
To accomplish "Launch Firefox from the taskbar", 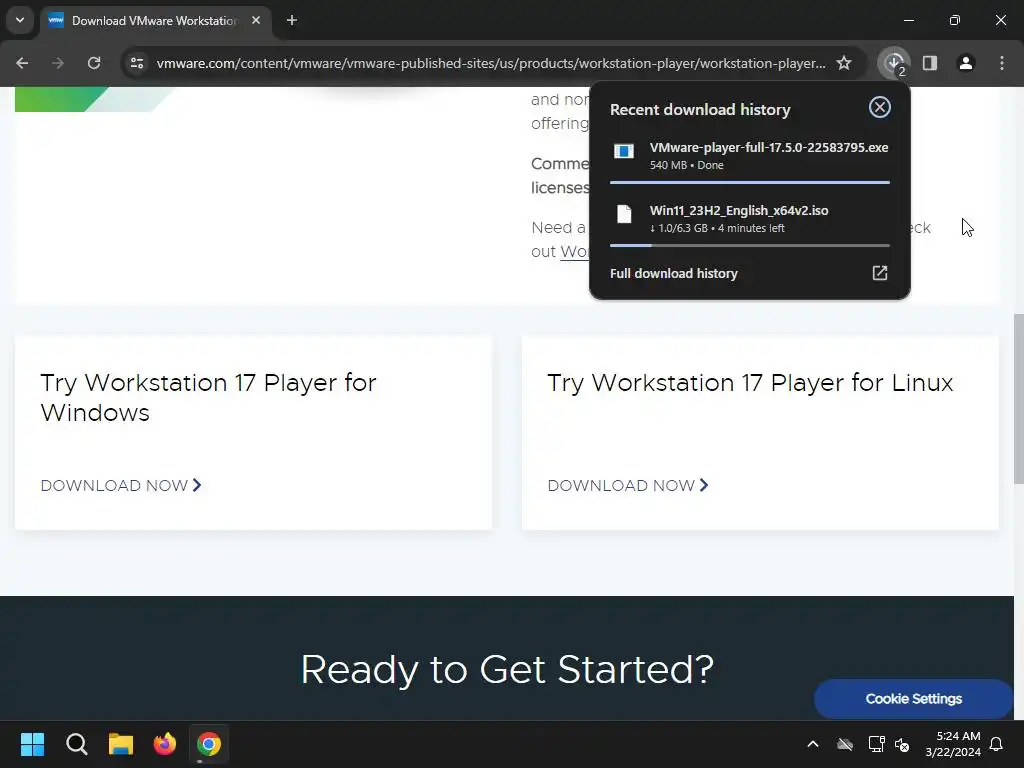I will pos(165,744).
